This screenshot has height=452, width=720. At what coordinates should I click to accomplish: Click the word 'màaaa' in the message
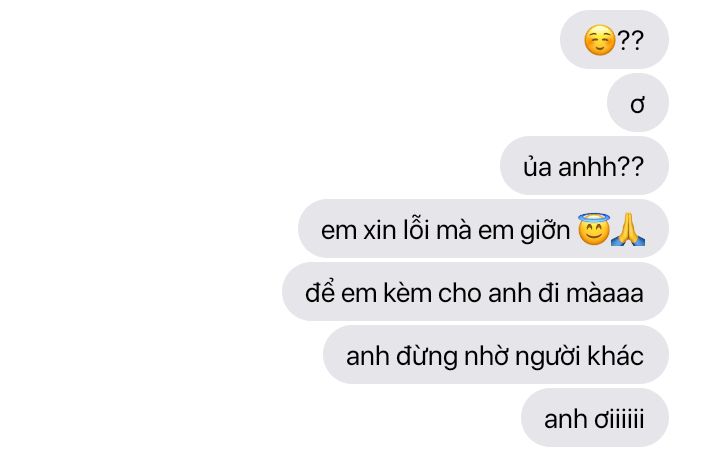pos(605,293)
